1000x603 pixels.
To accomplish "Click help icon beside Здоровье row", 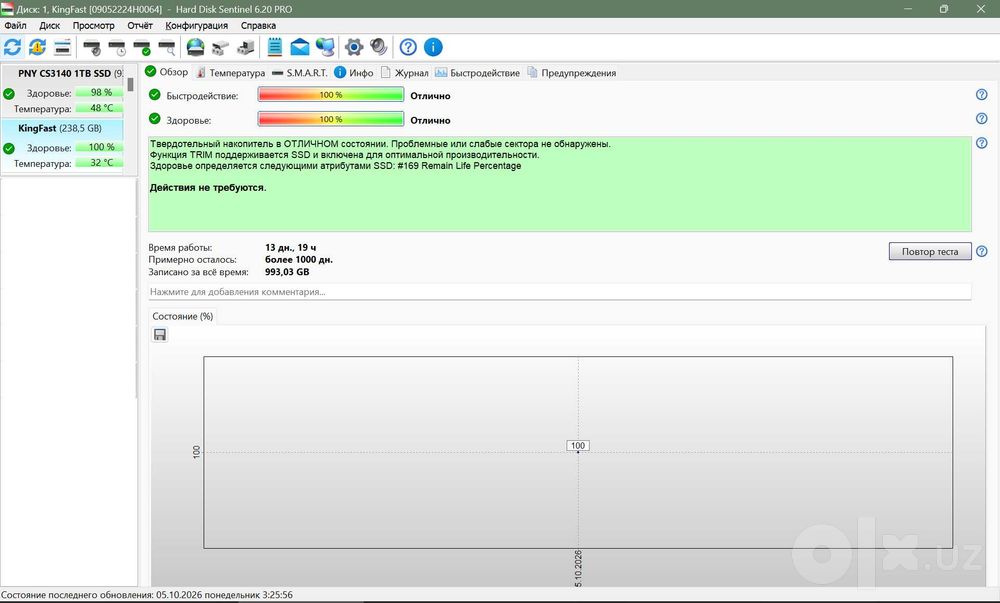I will [982, 119].
